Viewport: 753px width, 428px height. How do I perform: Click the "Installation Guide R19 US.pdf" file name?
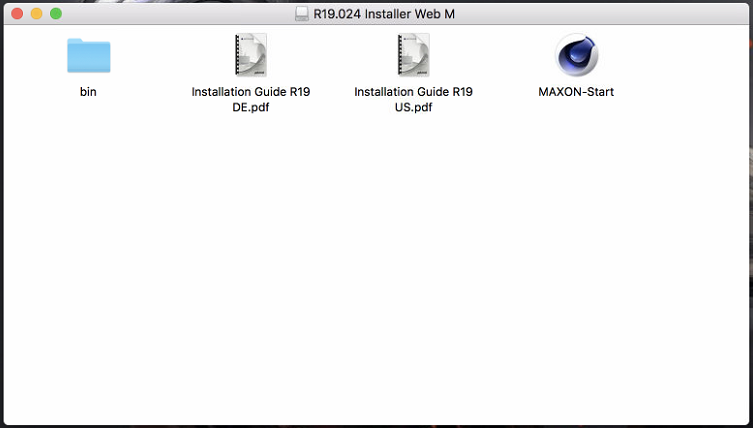[x=413, y=99]
